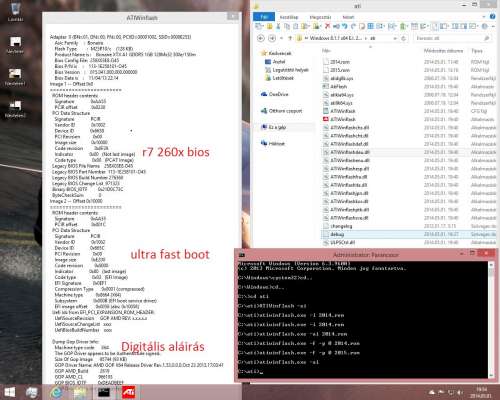Select the ULPSCtrl.dll file
500x400 pixels.
click(x=339, y=242)
